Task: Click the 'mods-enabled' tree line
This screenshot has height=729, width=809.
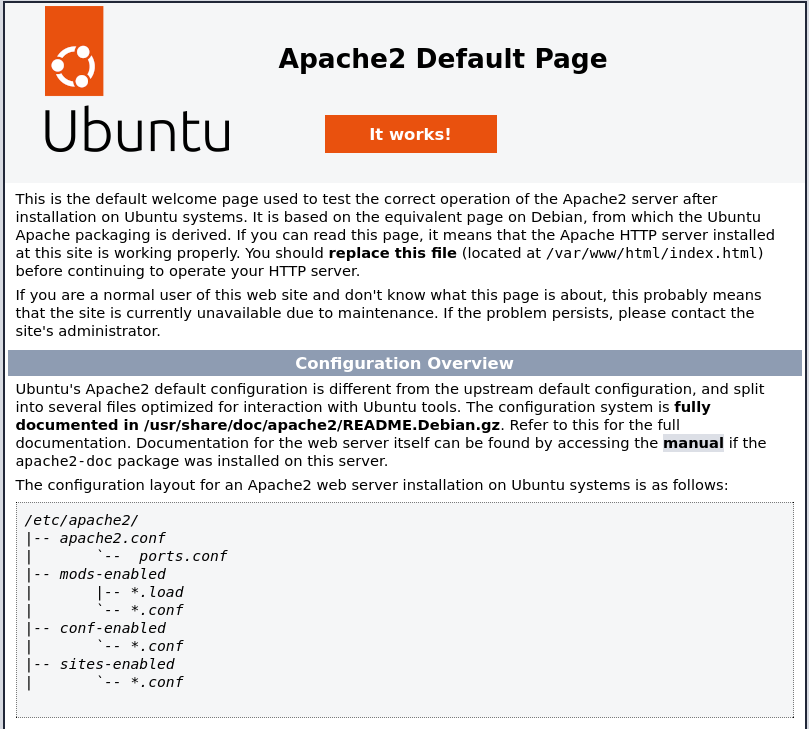Action: 112,574
